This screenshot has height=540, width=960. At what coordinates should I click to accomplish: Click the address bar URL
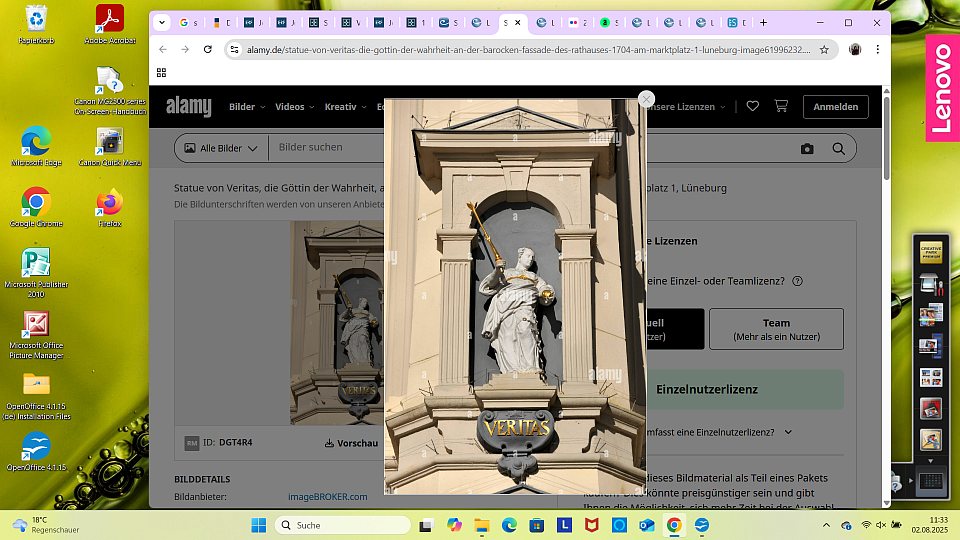pos(528,50)
